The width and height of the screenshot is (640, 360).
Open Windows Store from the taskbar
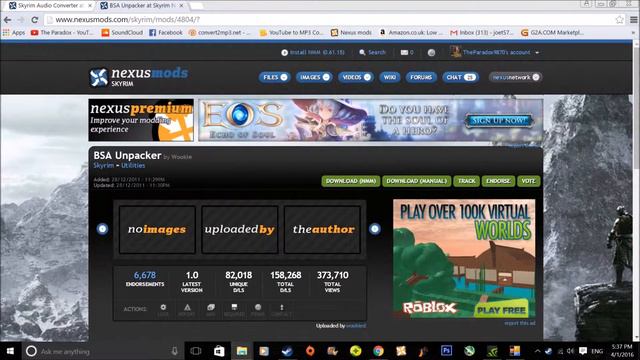coord(219,351)
